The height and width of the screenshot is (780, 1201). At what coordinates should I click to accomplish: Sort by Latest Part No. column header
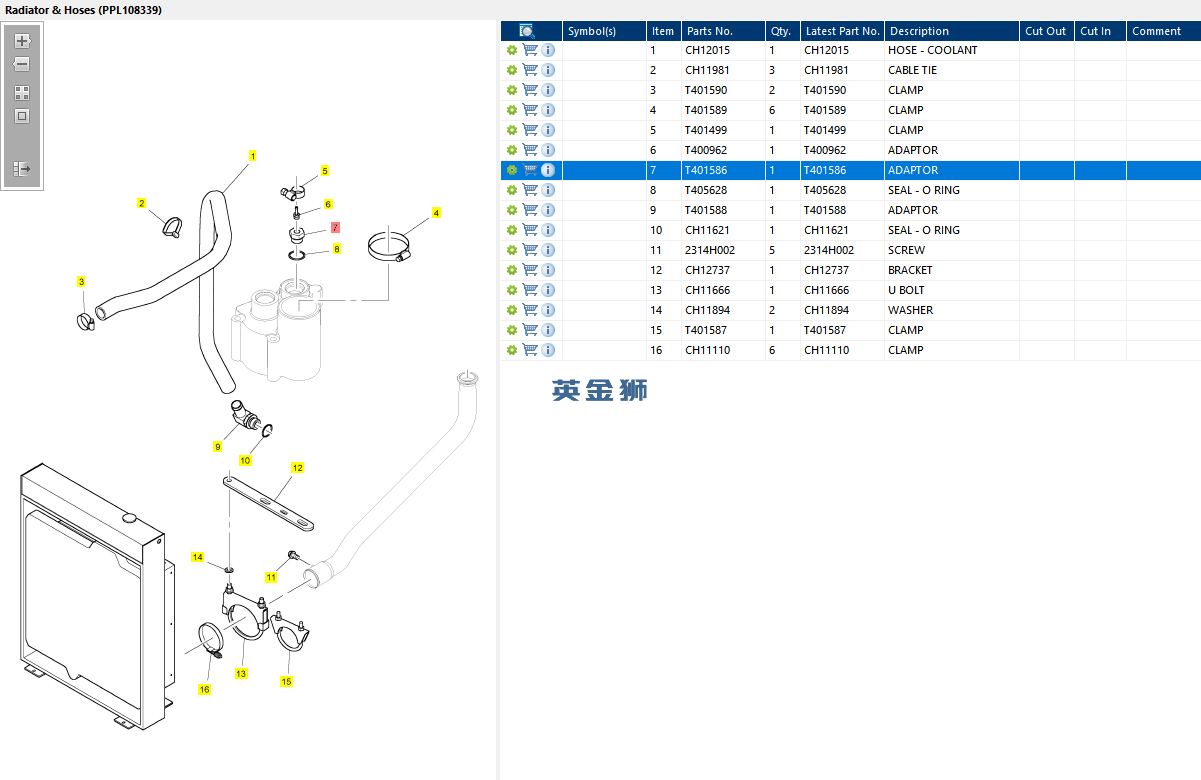842,31
